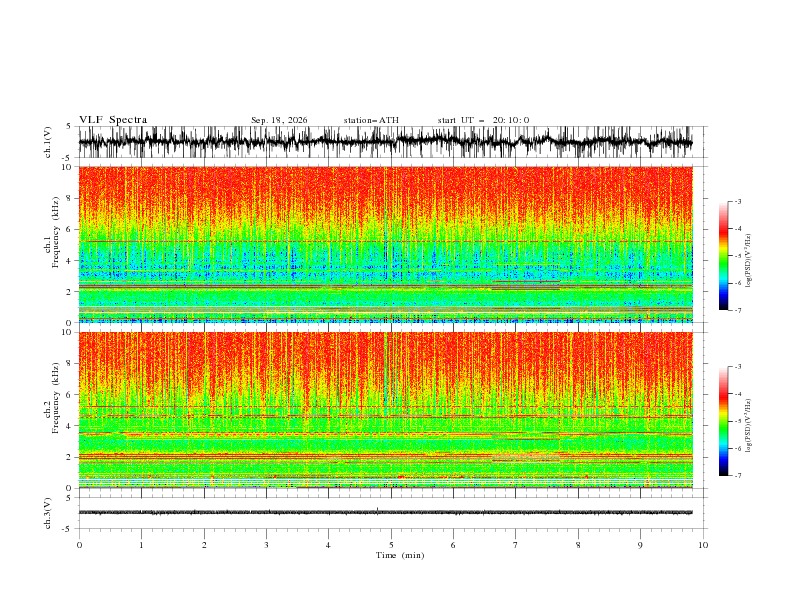The image size is (792, 612).
Task: Click the 10 minute tick on time axis
Action: pyautogui.click(x=703, y=545)
